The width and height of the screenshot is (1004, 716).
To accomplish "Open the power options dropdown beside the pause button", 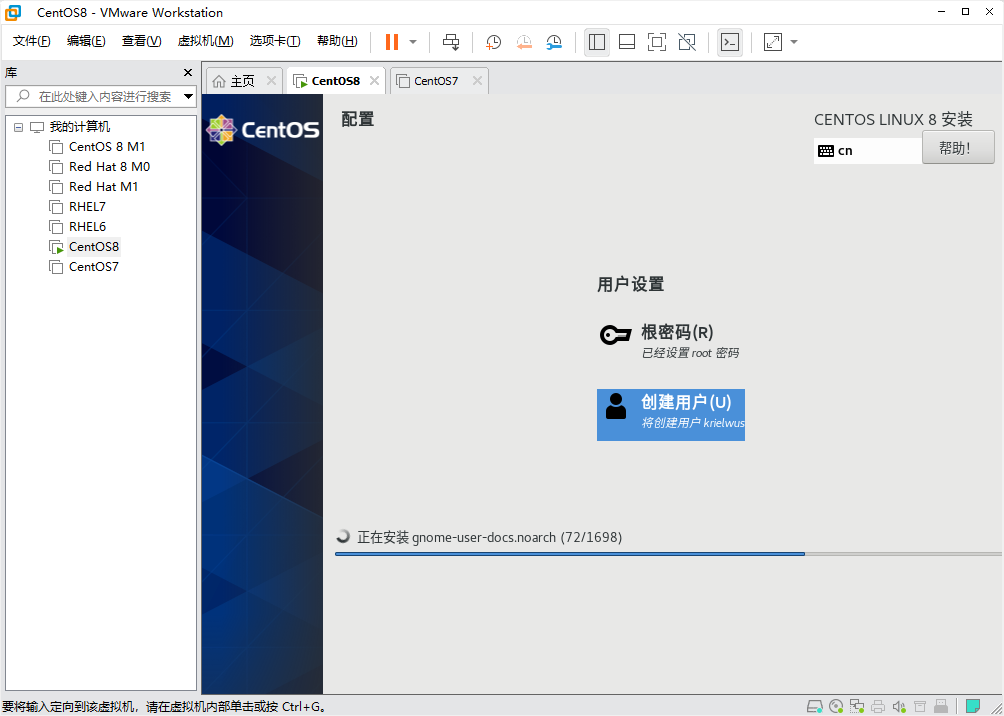I will (413, 42).
